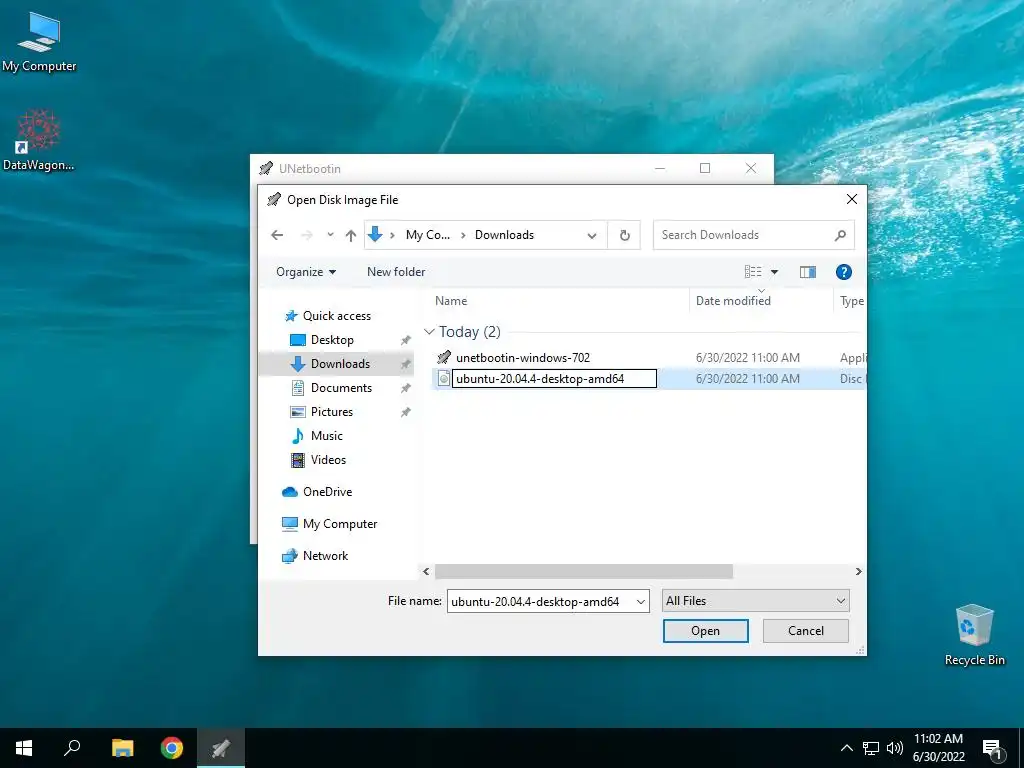1024x768 pixels.
Task: Open Music in navigation pane
Action: pyautogui.click(x=327, y=436)
